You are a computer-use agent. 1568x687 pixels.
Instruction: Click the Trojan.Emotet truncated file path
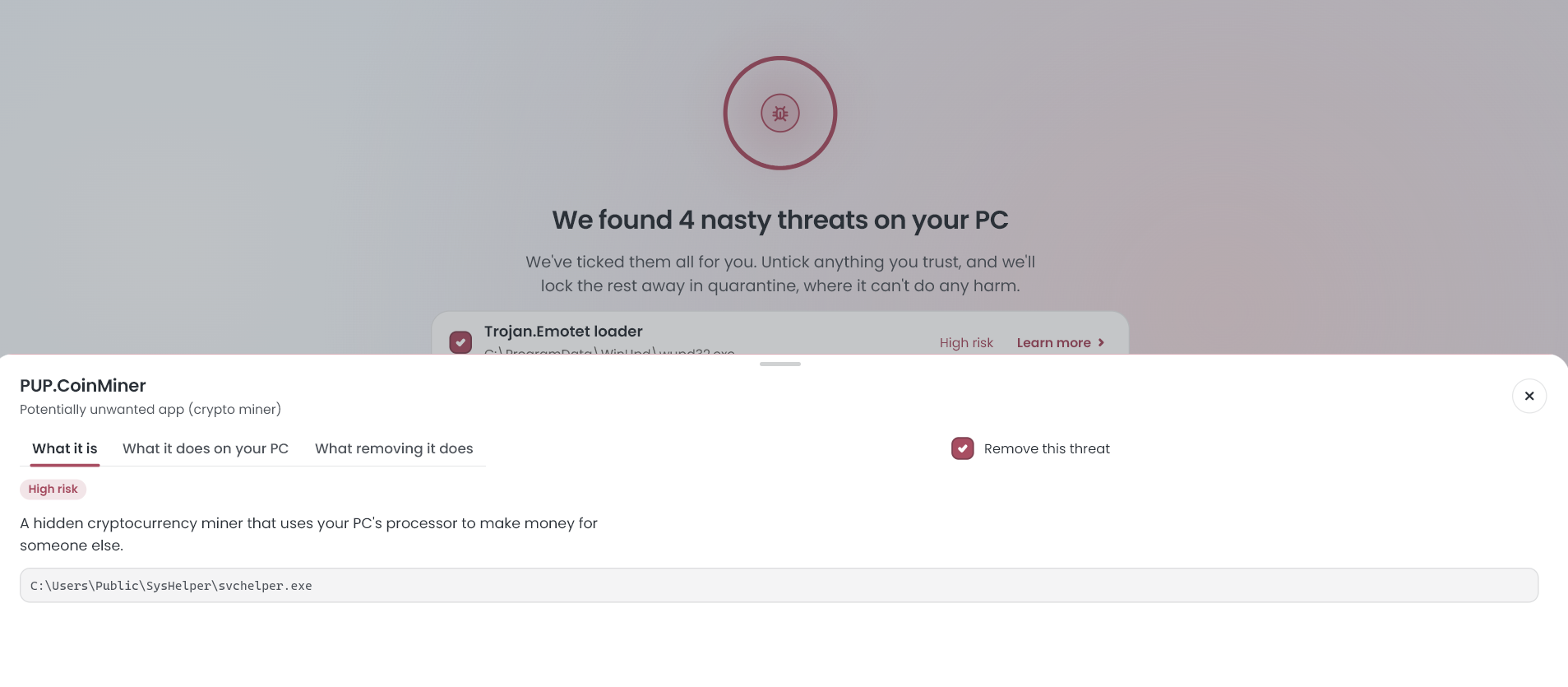pyautogui.click(x=609, y=351)
